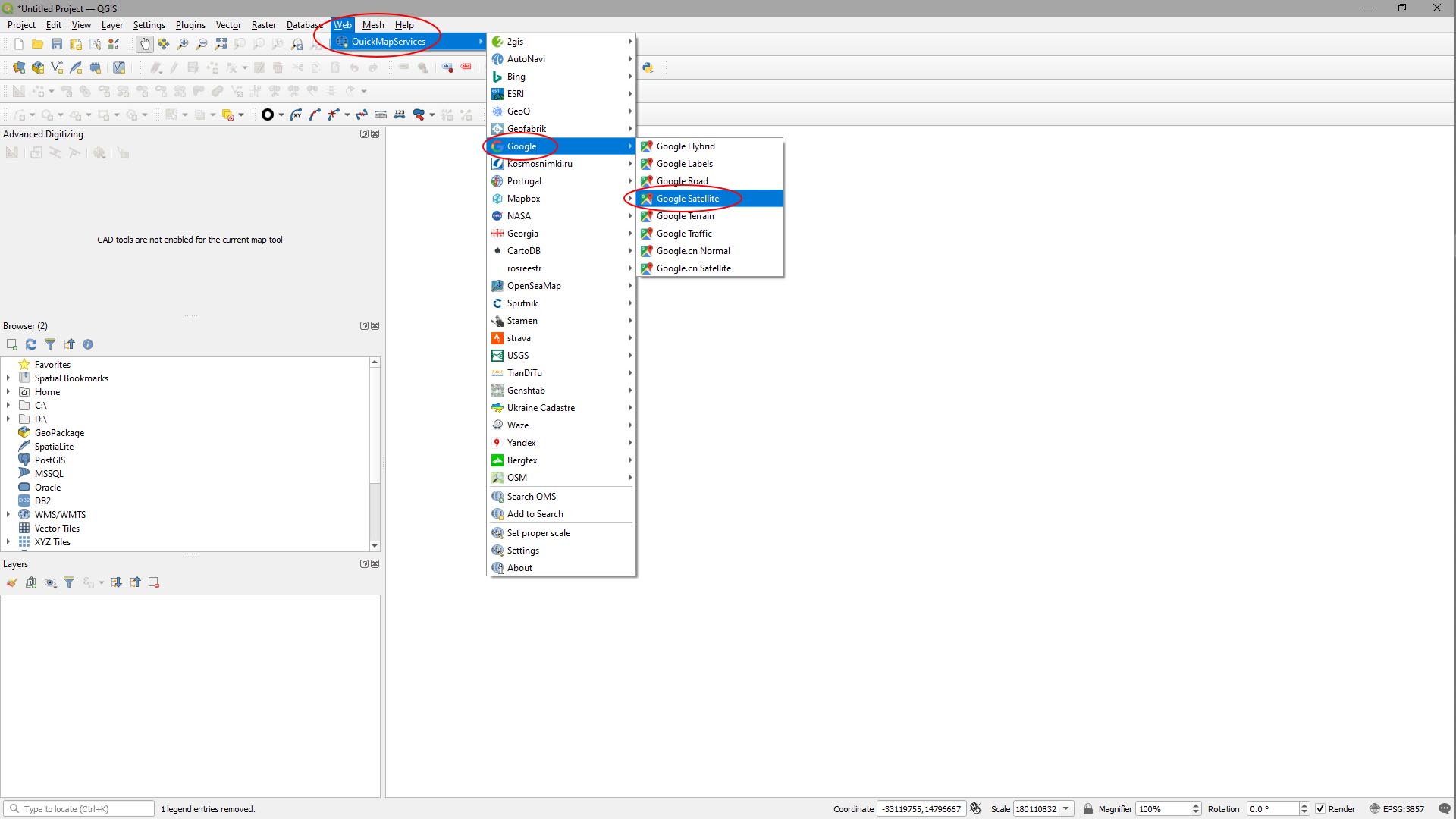This screenshot has height=819, width=1456.
Task: Click the Python console icon in toolbar
Action: click(648, 67)
